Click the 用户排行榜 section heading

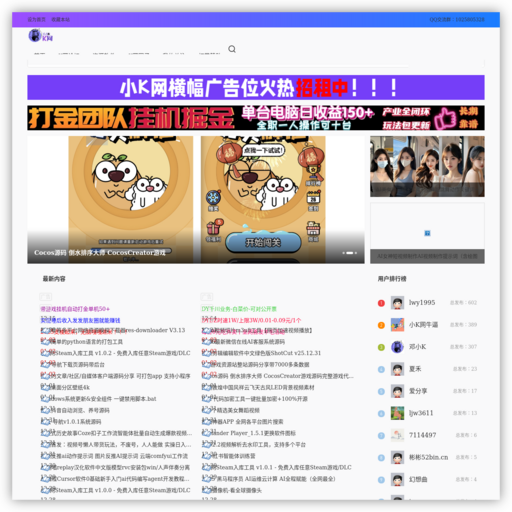[392, 279]
